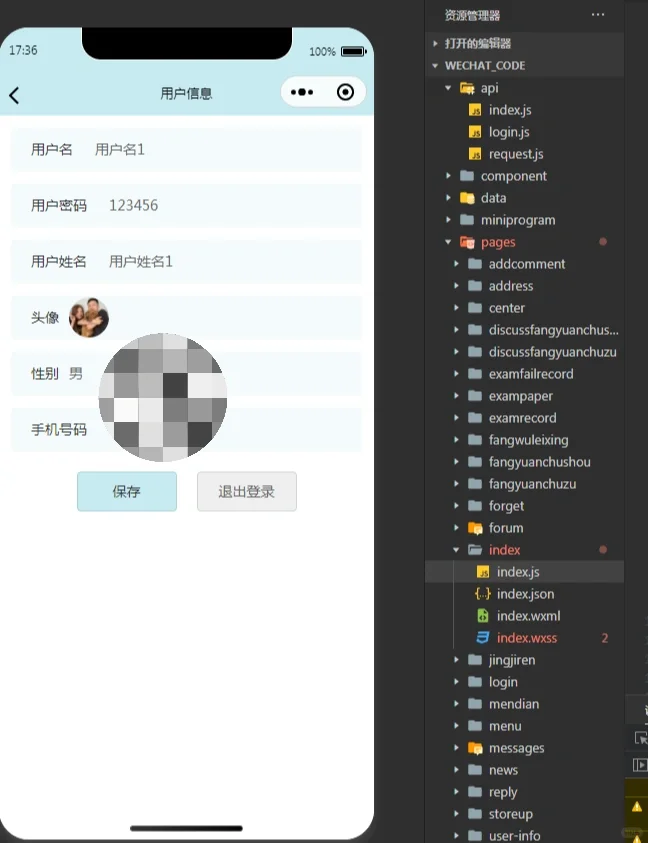
Task: Click the api folder icon
Action: pos(467,88)
